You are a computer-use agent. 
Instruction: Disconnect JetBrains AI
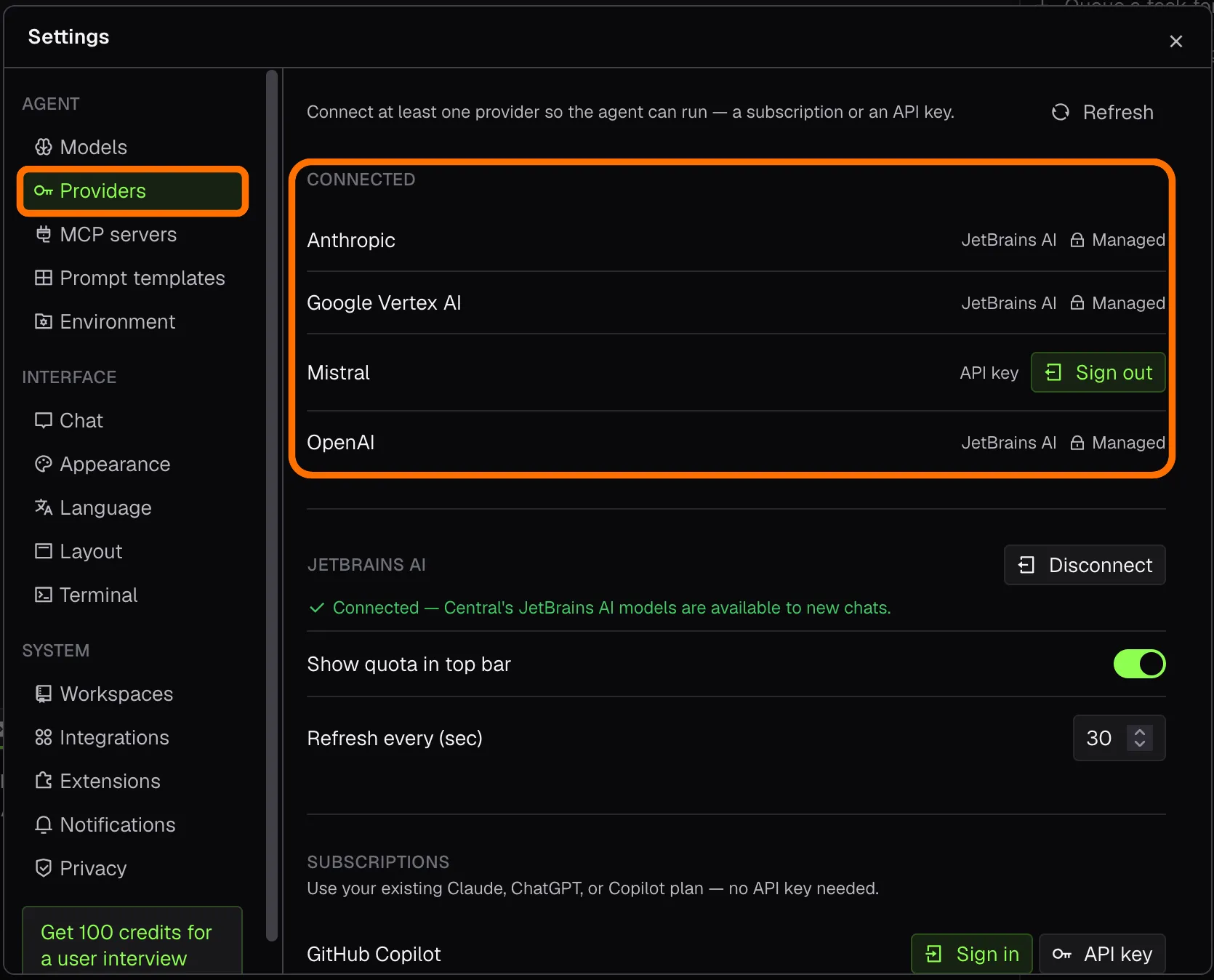point(1085,565)
